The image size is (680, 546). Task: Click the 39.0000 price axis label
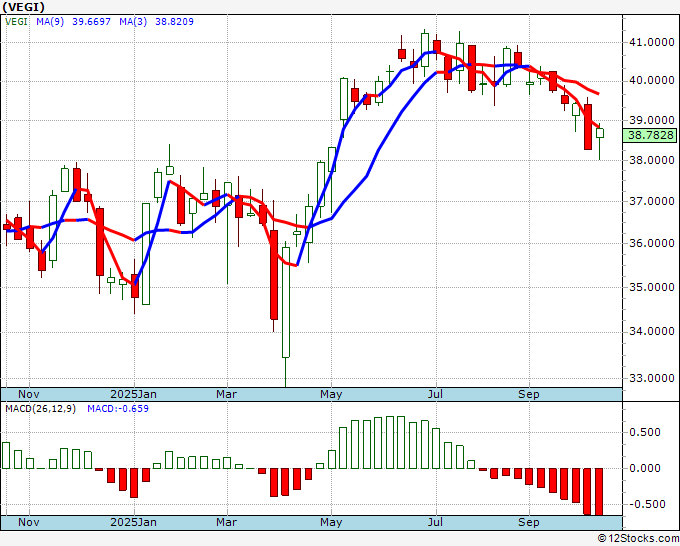tap(651, 120)
